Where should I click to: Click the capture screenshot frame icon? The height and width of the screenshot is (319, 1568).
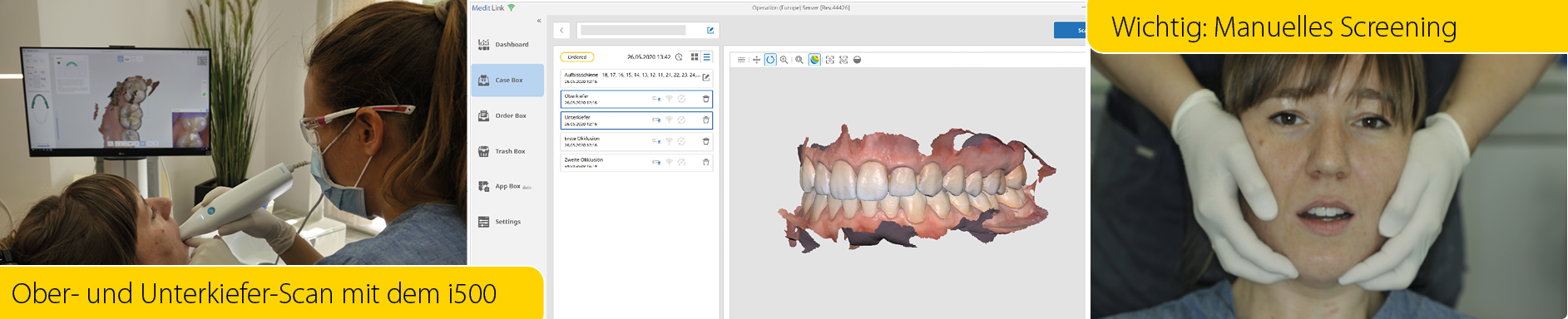point(829,60)
